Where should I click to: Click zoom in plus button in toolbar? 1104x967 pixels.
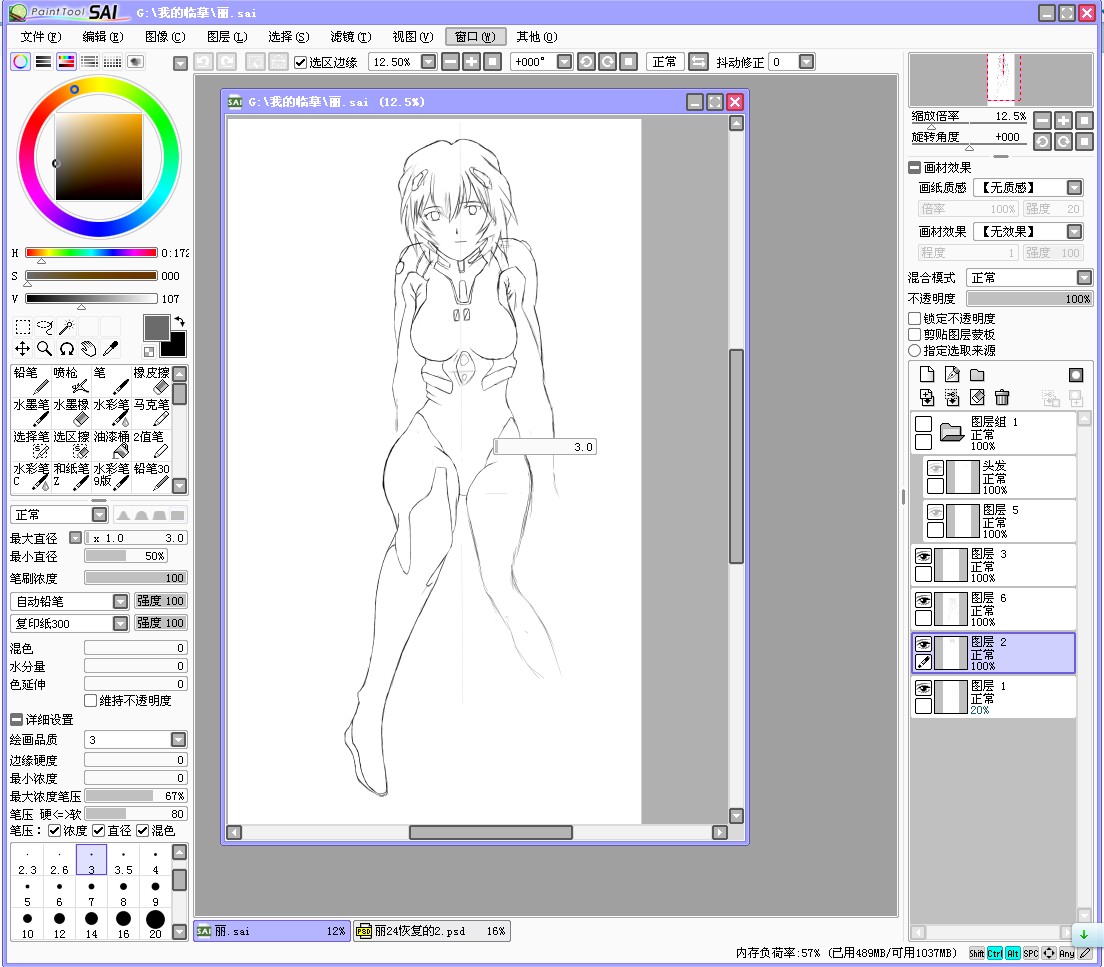471,62
